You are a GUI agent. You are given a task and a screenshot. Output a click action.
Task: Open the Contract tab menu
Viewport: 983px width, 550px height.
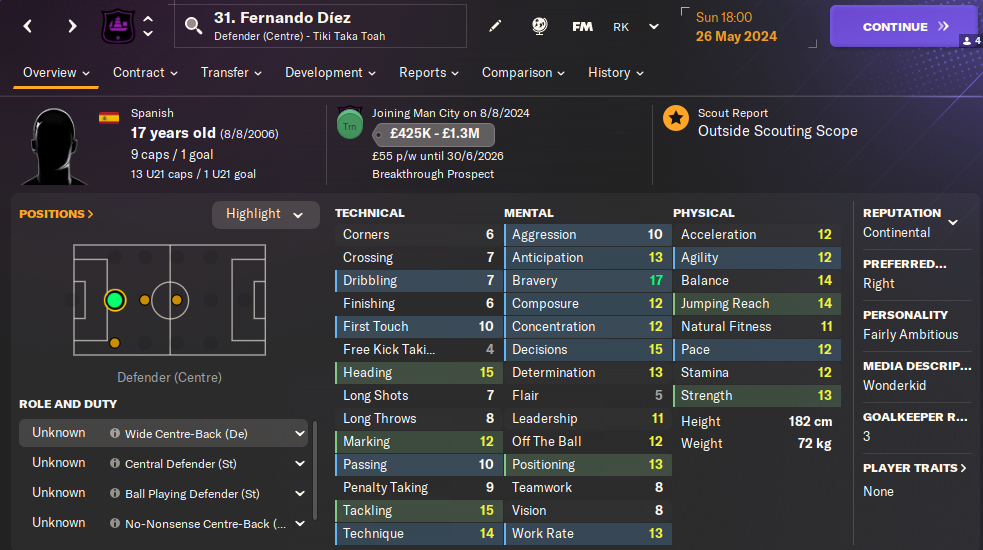(145, 73)
